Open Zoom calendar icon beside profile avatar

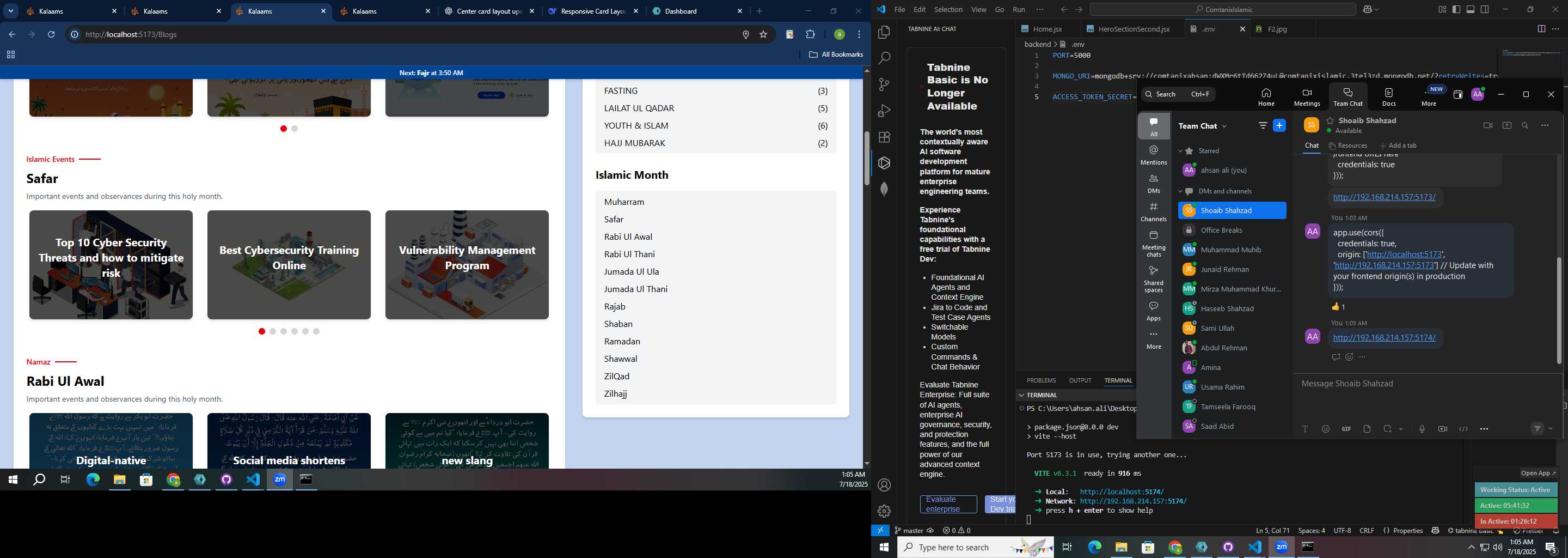(x=1458, y=94)
